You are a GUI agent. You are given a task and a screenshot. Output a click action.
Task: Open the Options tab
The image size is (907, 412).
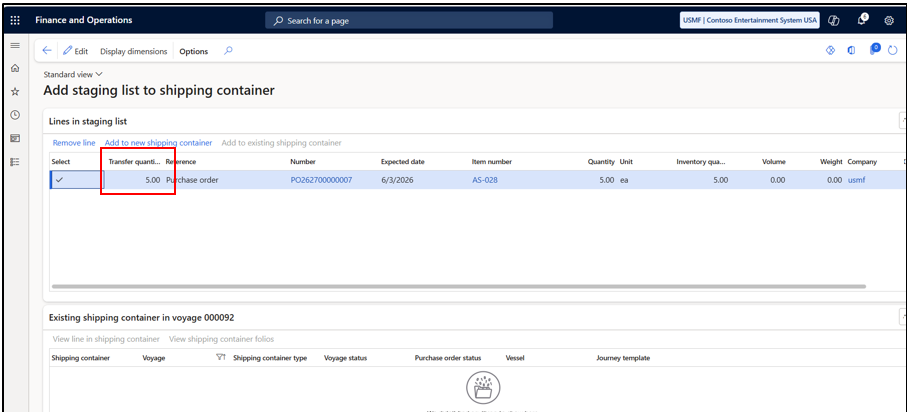point(193,51)
